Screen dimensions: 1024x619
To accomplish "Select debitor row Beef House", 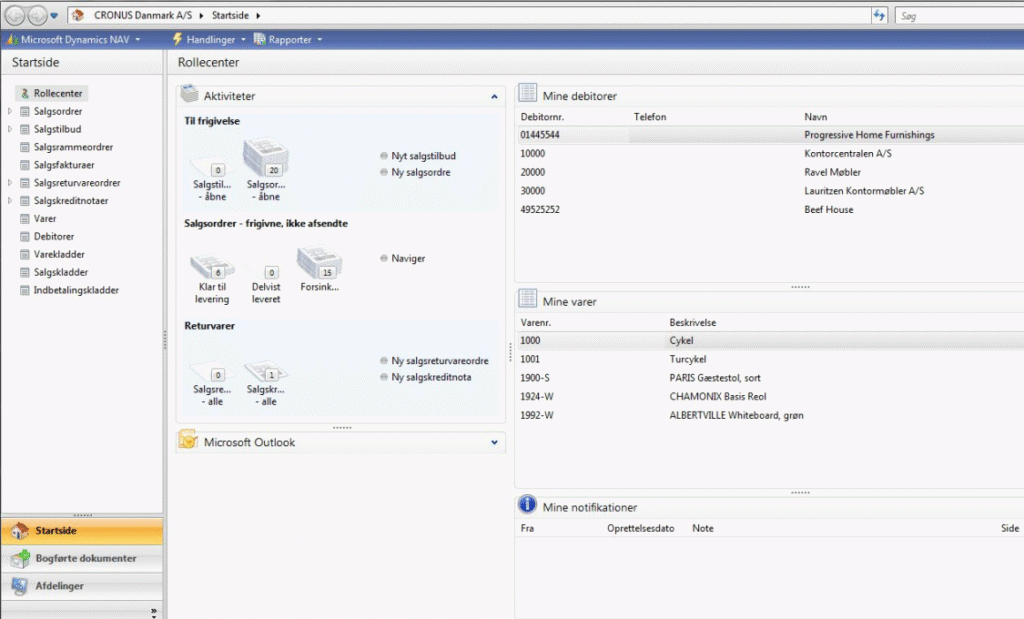I will point(771,210).
